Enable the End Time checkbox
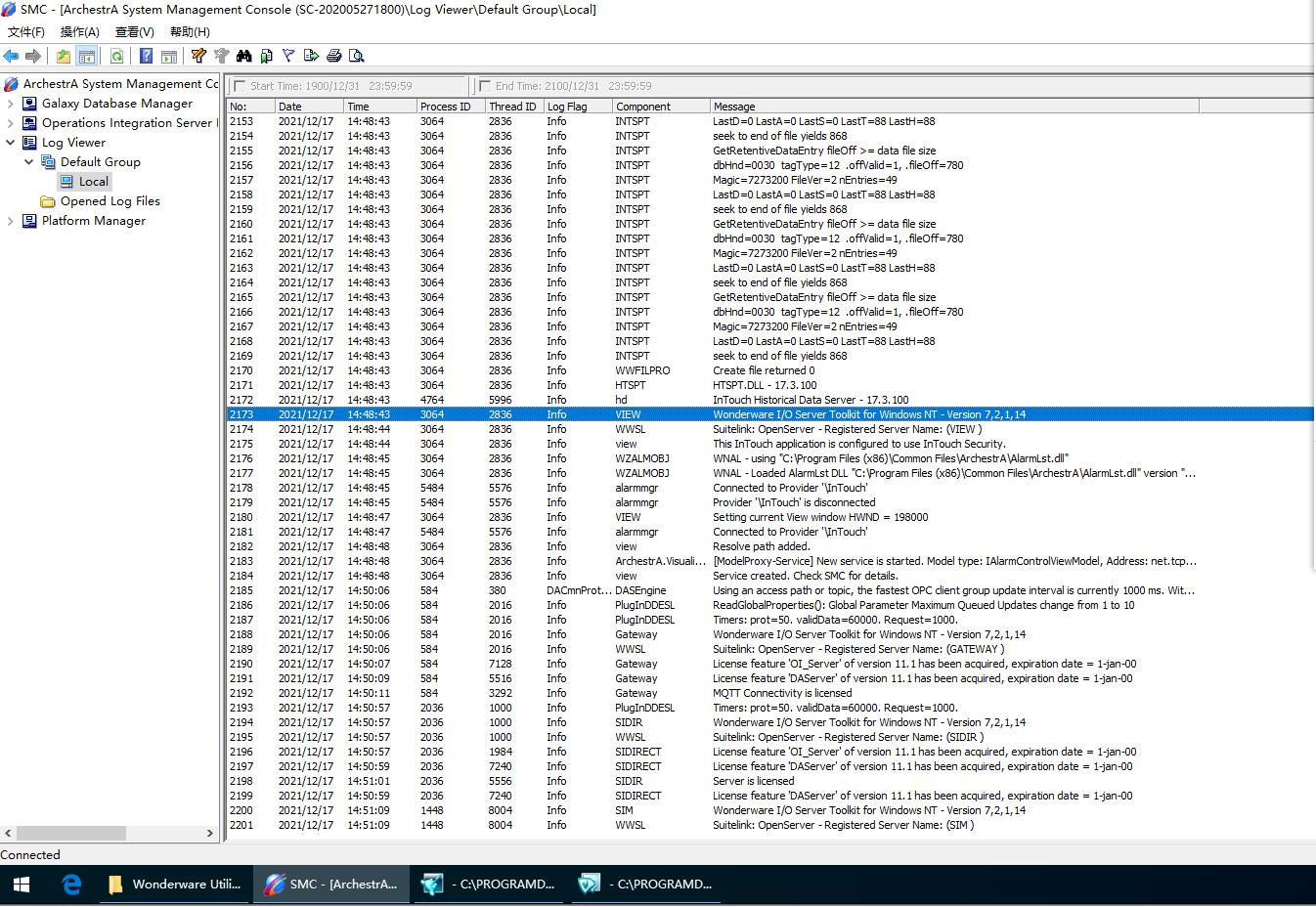The width and height of the screenshot is (1316, 907). tap(485, 86)
